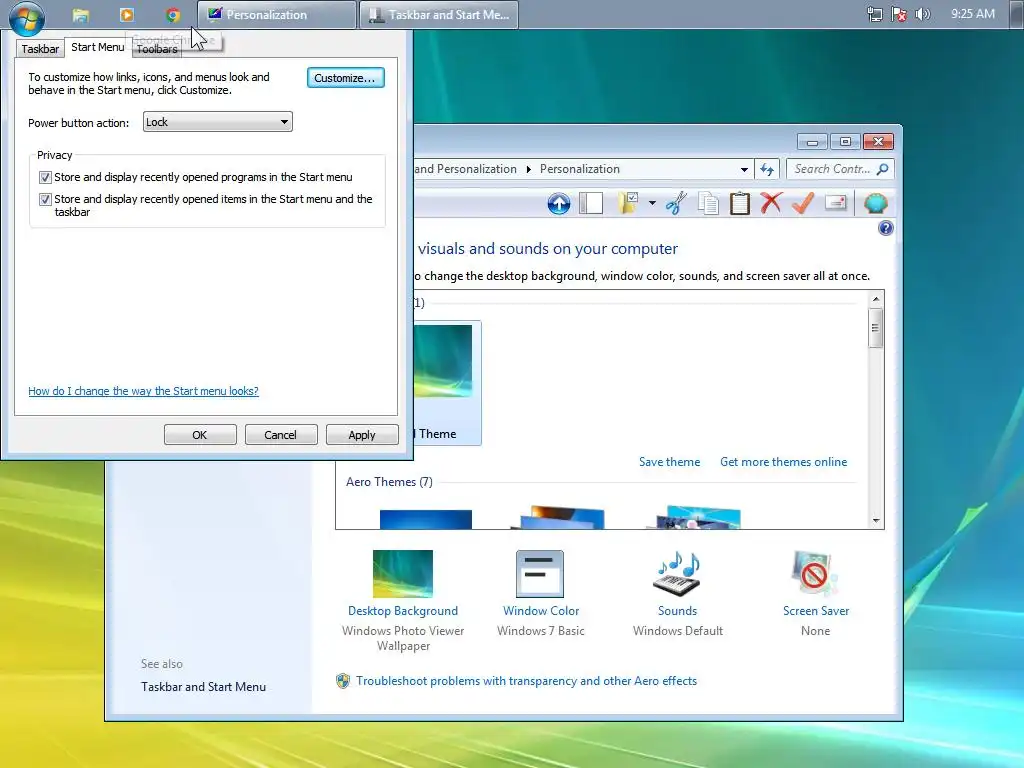Switch to the Toolbars tab
The width and height of the screenshot is (1024, 768).
pos(157,49)
